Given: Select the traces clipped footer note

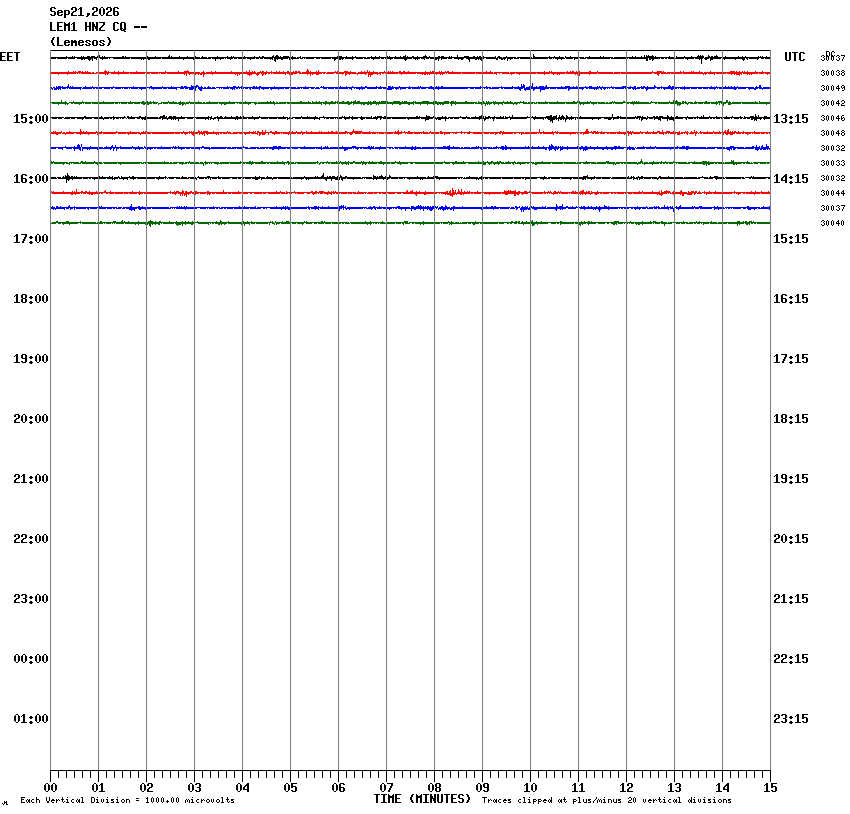Looking at the screenshot, I should click(x=607, y=800).
